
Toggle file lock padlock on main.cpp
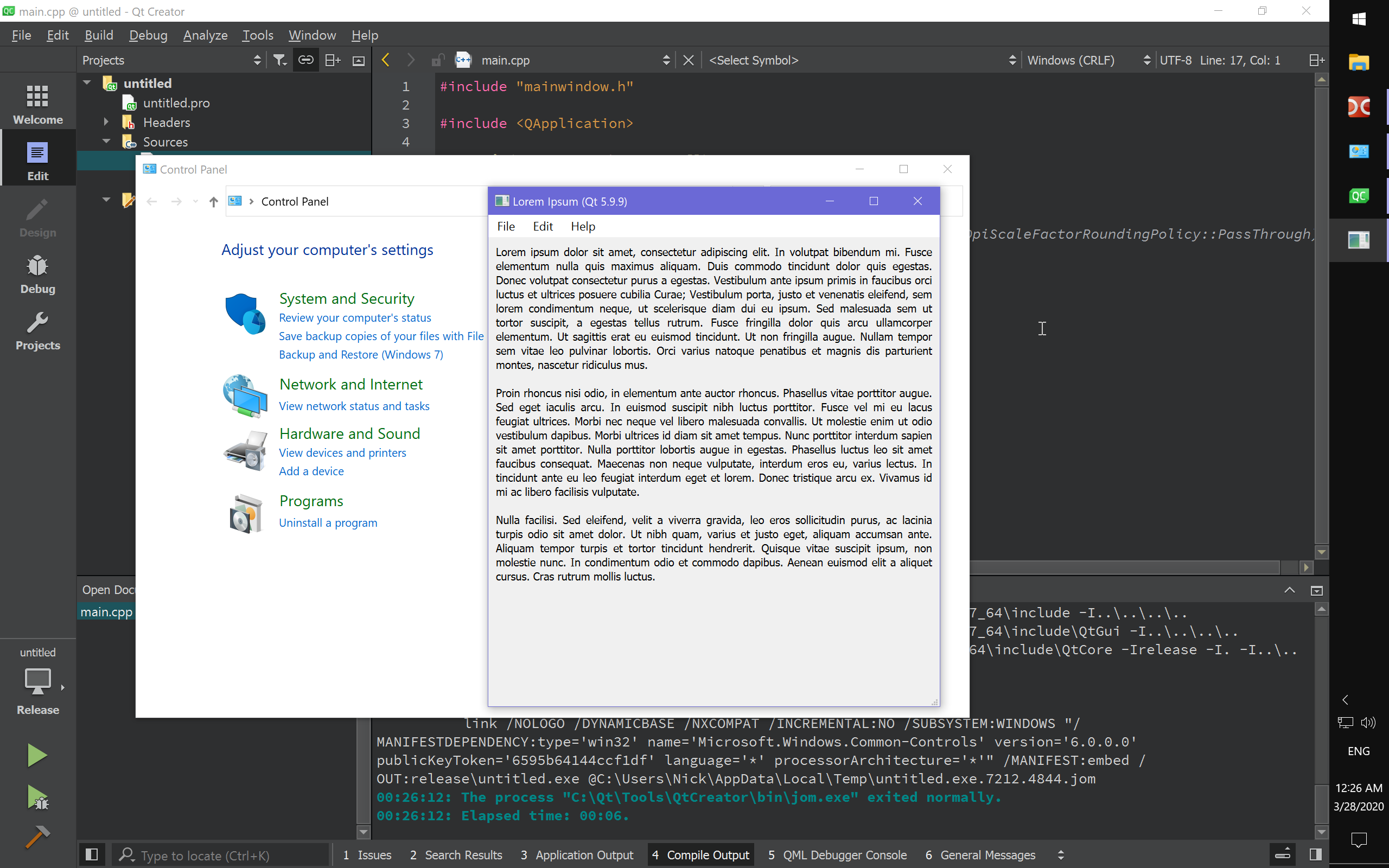pyautogui.click(x=438, y=60)
